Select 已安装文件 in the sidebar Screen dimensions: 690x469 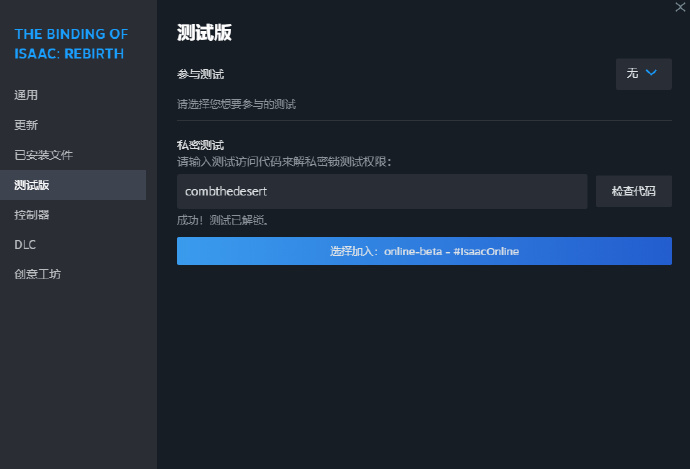43,155
